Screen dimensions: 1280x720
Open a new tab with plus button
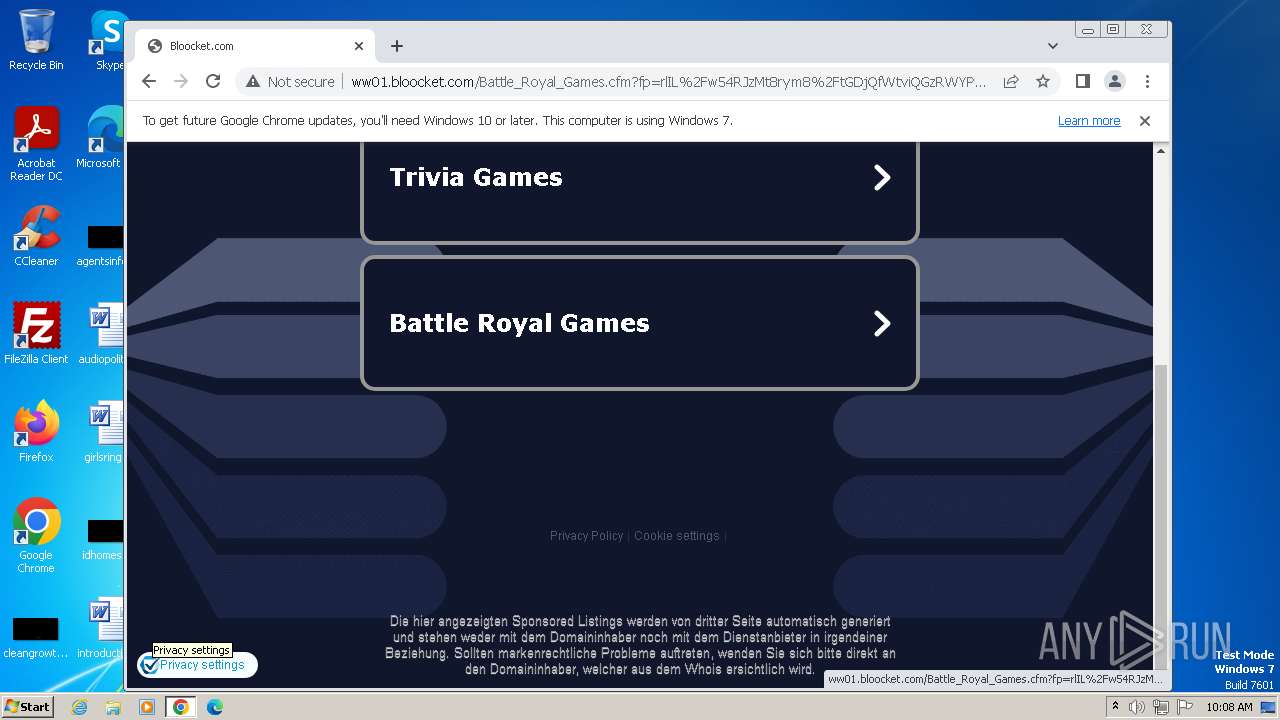pyautogui.click(x=397, y=46)
